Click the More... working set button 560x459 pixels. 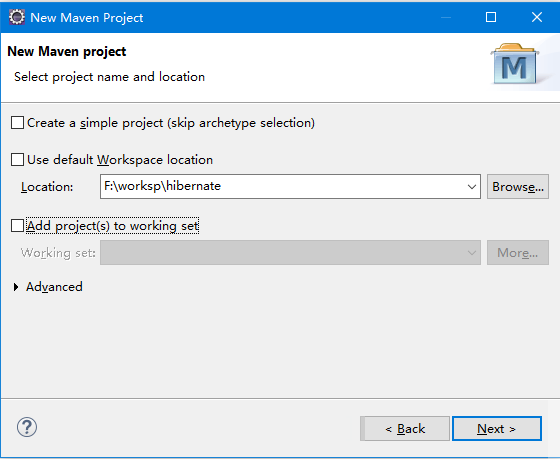pos(518,253)
